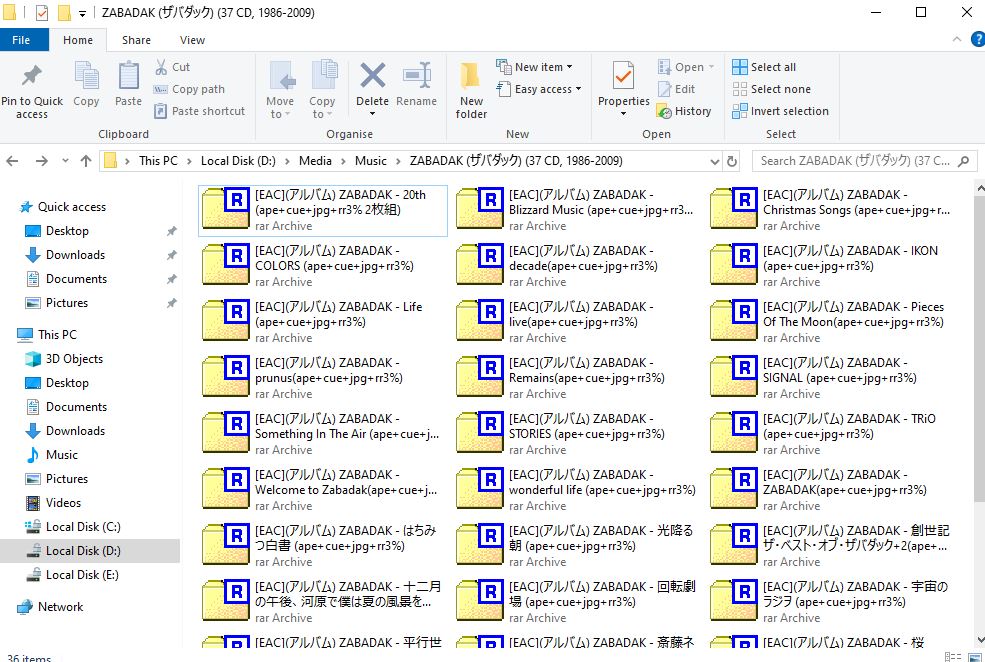Click the Up one level arrow
Screen dimensions: 985x662
(86, 161)
